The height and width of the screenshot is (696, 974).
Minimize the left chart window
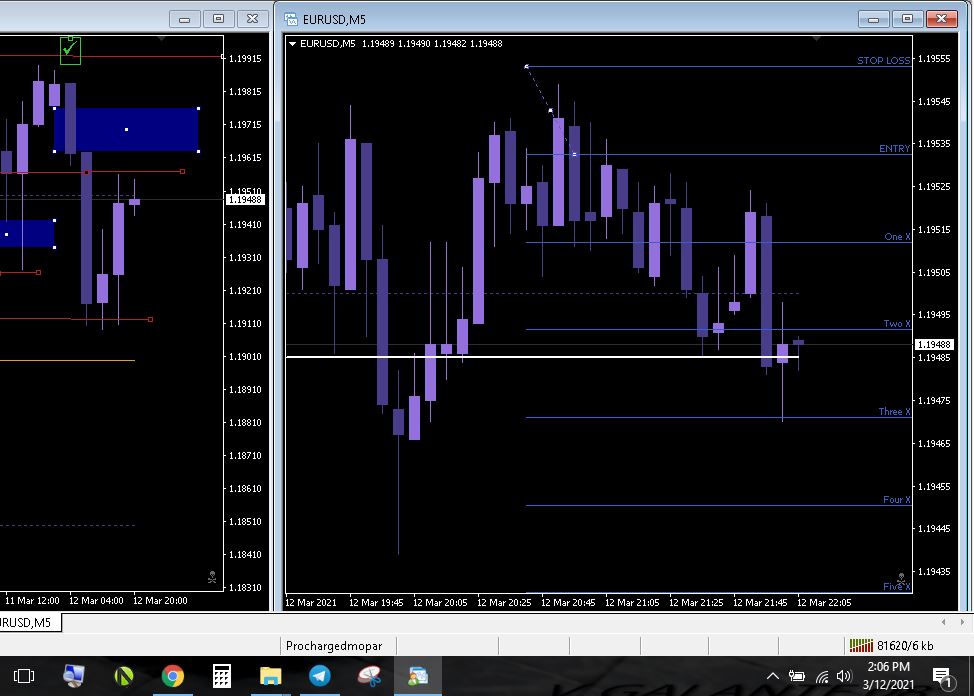click(184, 19)
